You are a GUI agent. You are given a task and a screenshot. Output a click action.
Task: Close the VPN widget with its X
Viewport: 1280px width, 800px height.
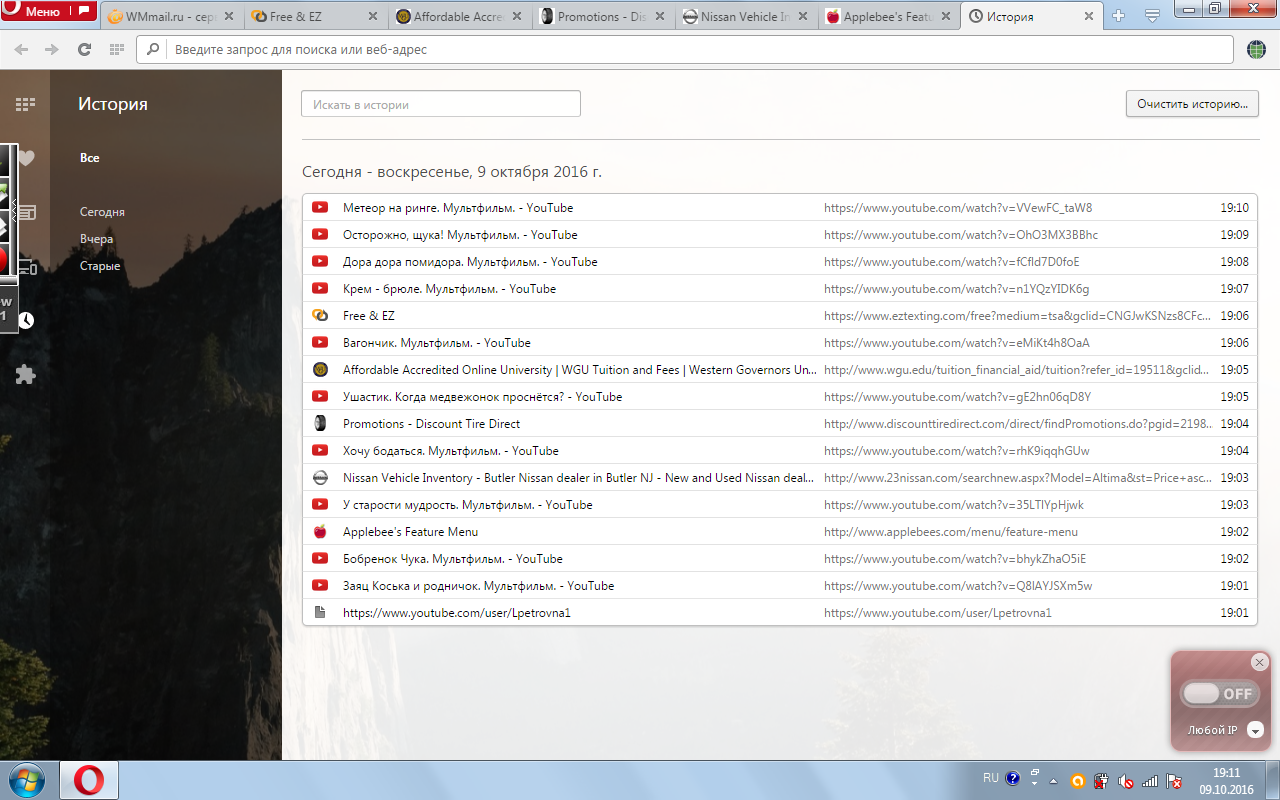(x=1259, y=662)
